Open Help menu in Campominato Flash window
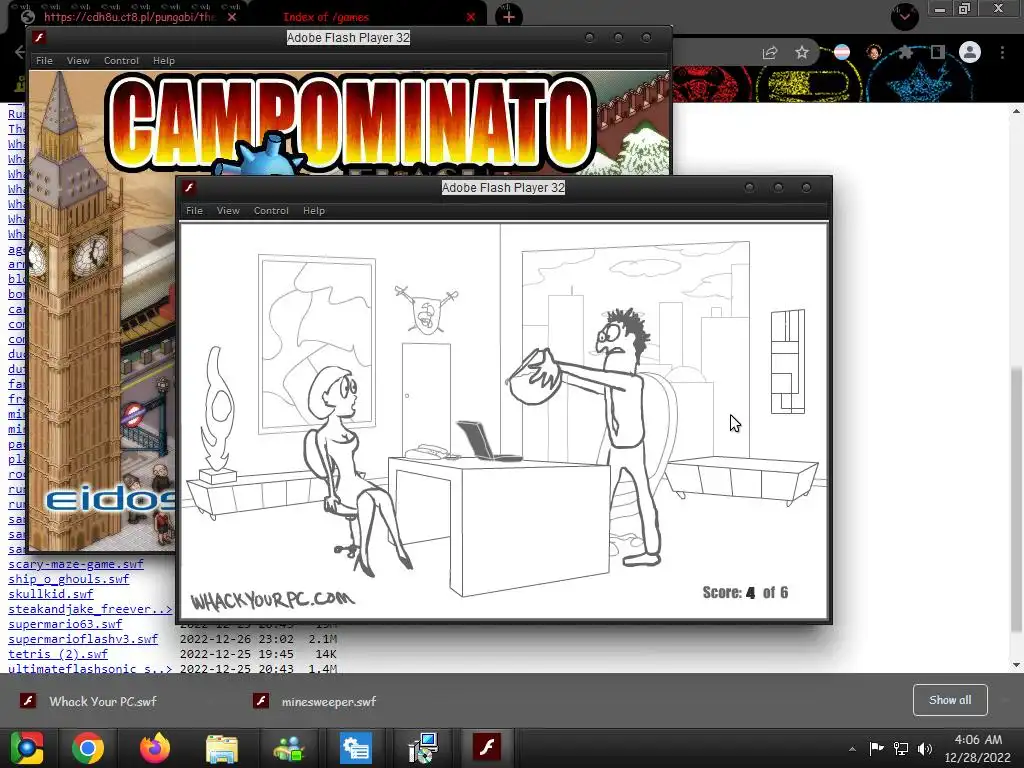The width and height of the screenshot is (1024, 768). (x=163, y=60)
